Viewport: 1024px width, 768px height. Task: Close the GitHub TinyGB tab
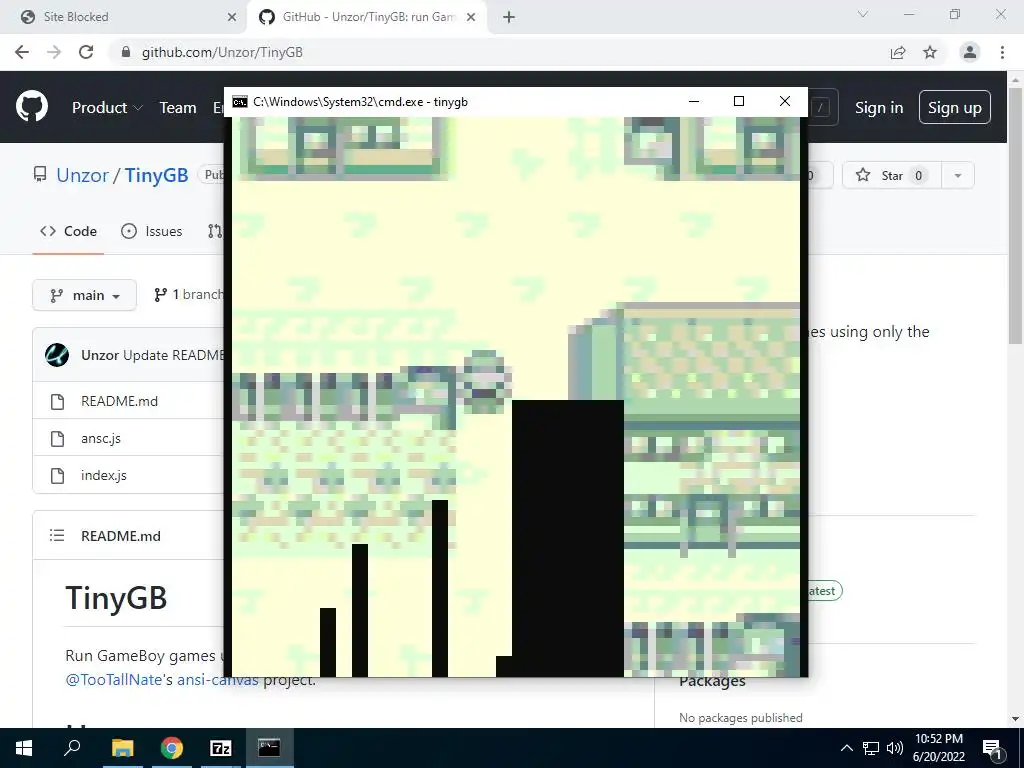point(471,17)
